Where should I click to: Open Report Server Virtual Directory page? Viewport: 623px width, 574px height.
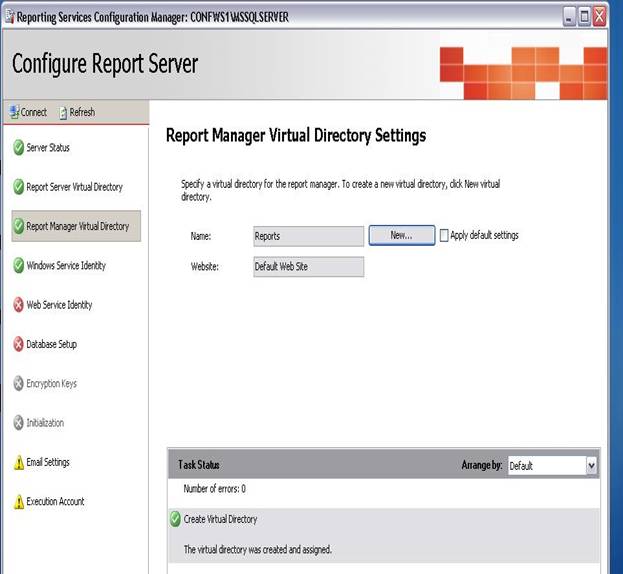(x=74, y=187)
